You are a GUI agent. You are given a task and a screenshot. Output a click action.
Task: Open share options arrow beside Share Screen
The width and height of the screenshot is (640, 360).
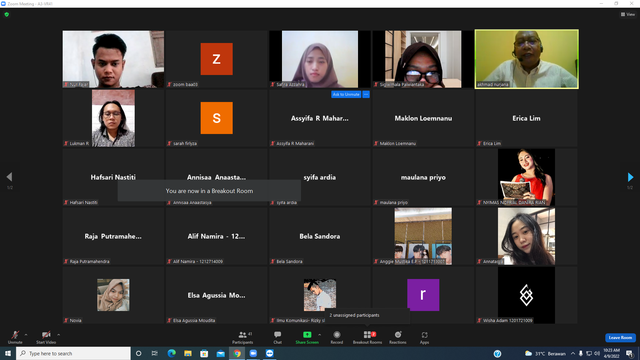320,335
